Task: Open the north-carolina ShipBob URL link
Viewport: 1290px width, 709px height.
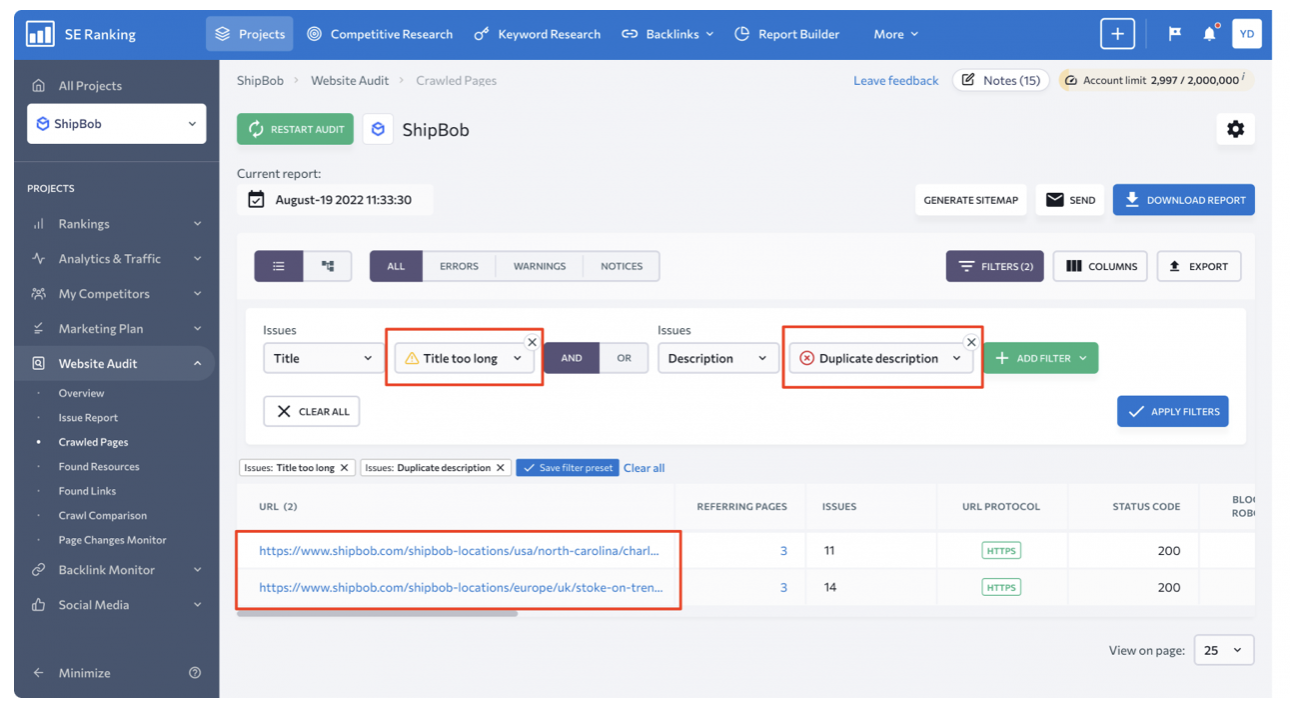Action: (459, 551)
